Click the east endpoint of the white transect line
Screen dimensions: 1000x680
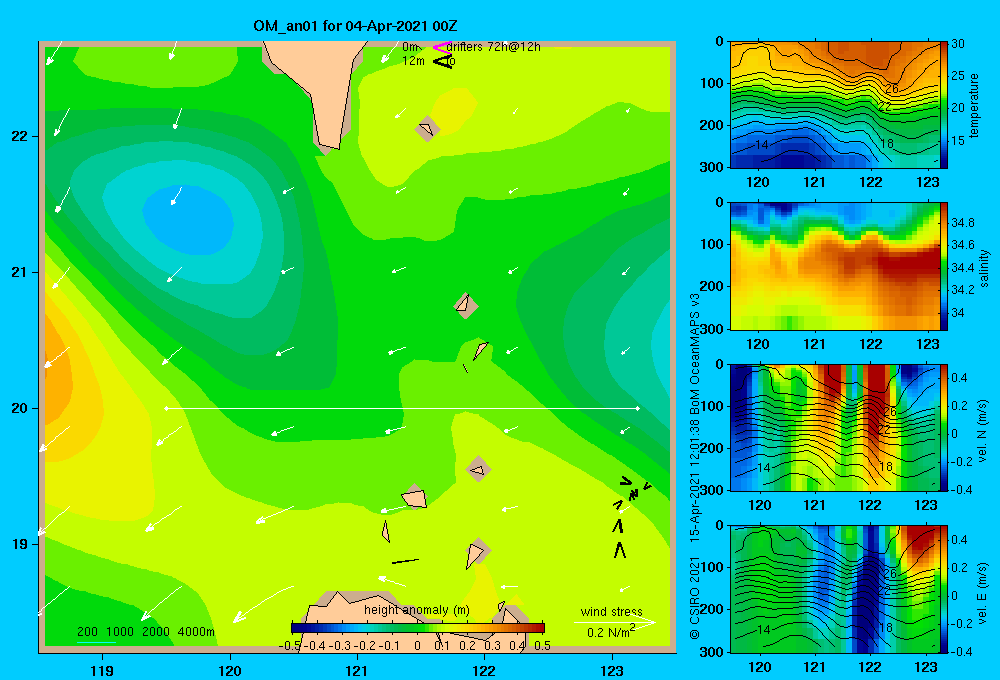pyautogui.click(x=638, y=408)
